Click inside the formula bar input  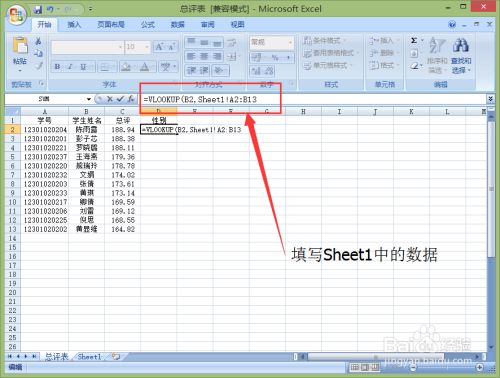coord(313,99)
